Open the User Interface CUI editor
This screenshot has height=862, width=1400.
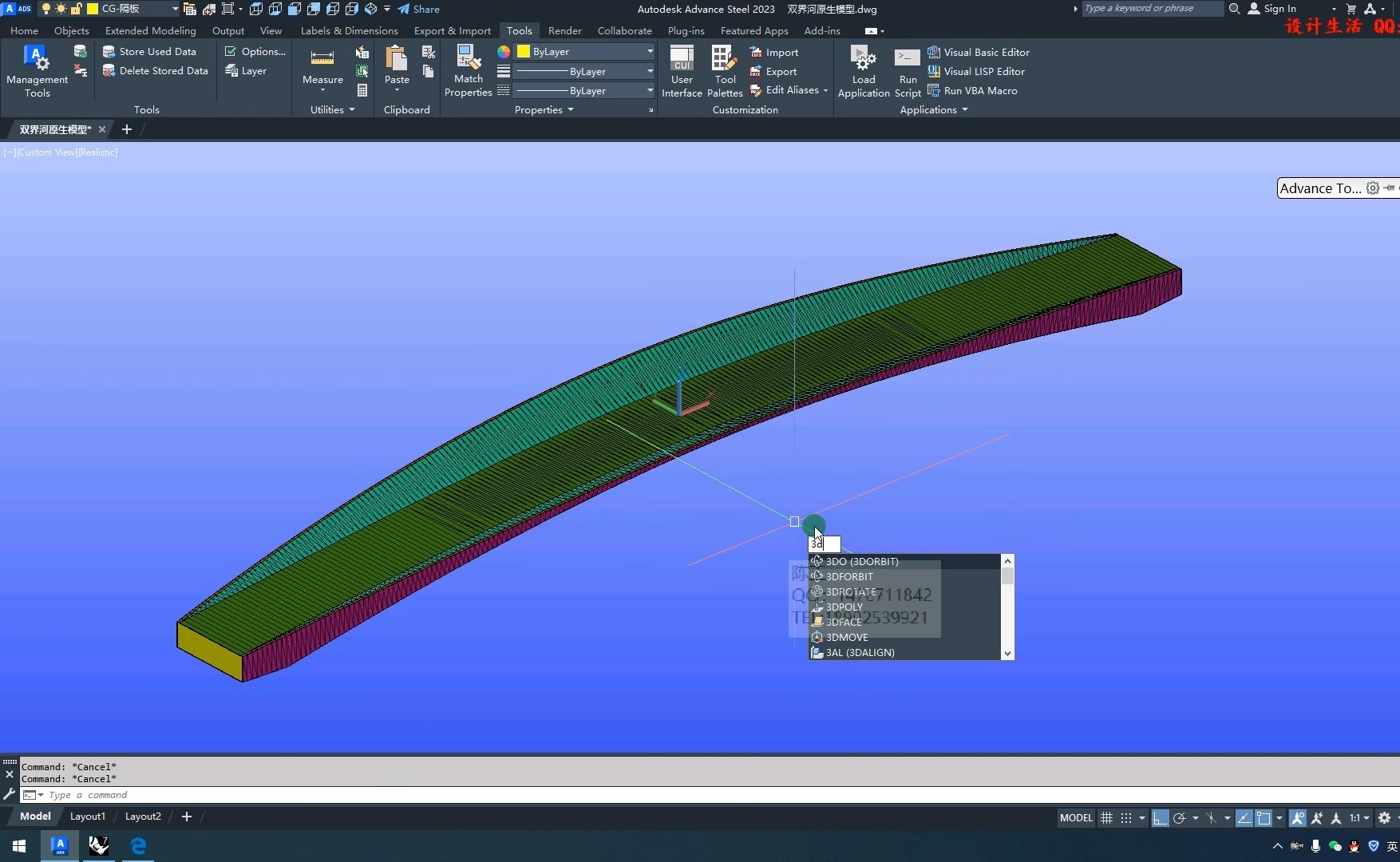tap(682, 71)
